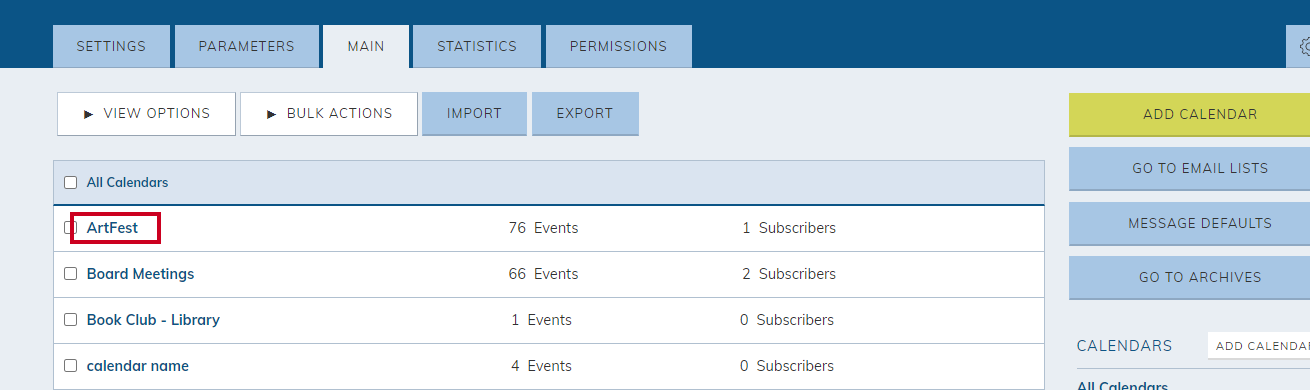The height and width of the screenshot is (390, 1310).
Task: Open the Statistics tab
Action: tap(477, 46)
